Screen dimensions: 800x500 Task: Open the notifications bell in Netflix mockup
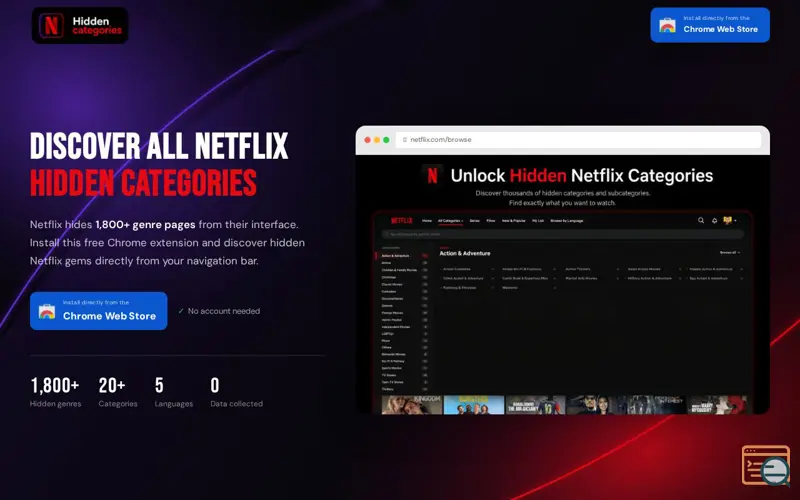point(714,220)
